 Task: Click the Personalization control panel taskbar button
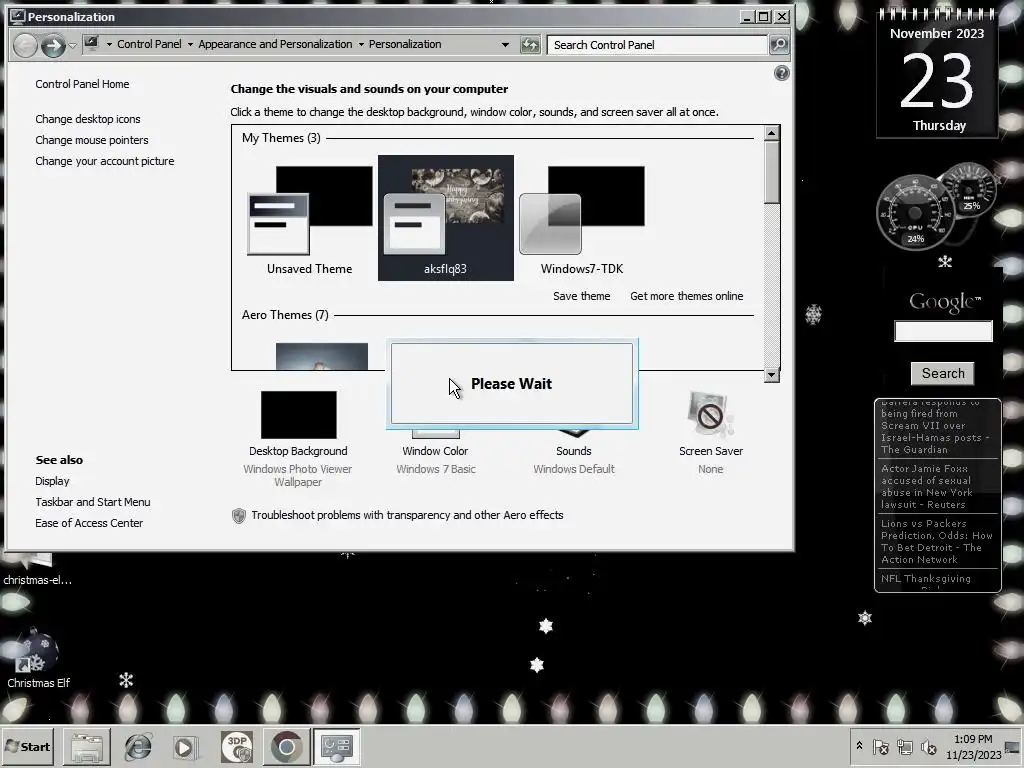tap(336, 746)
